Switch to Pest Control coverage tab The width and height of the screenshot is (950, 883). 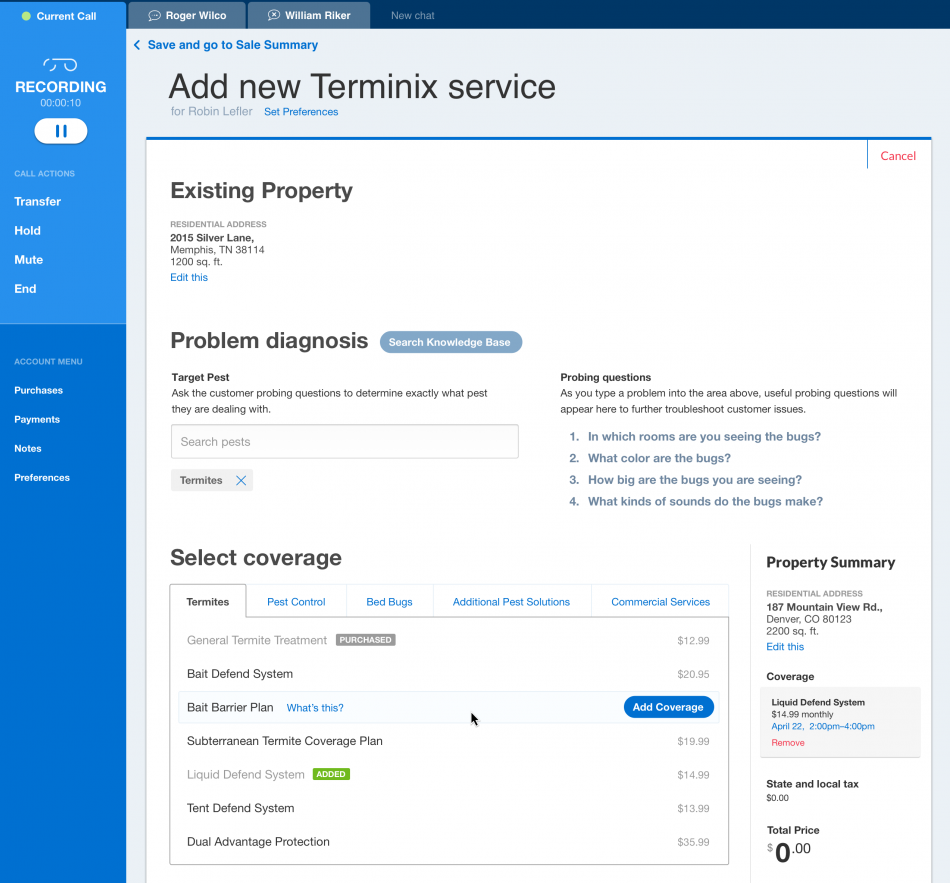click(x=296, y=602)
